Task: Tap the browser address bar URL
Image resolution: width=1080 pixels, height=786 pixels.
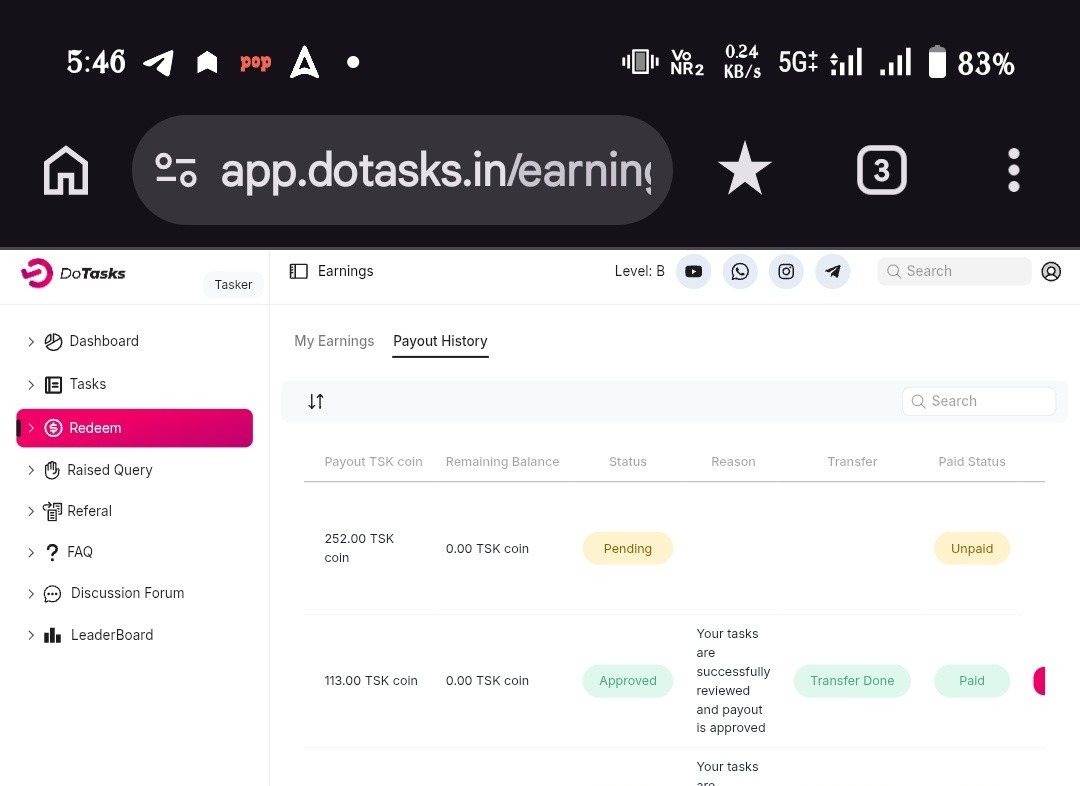Action: pyautogui.click(x=434, y=171)
